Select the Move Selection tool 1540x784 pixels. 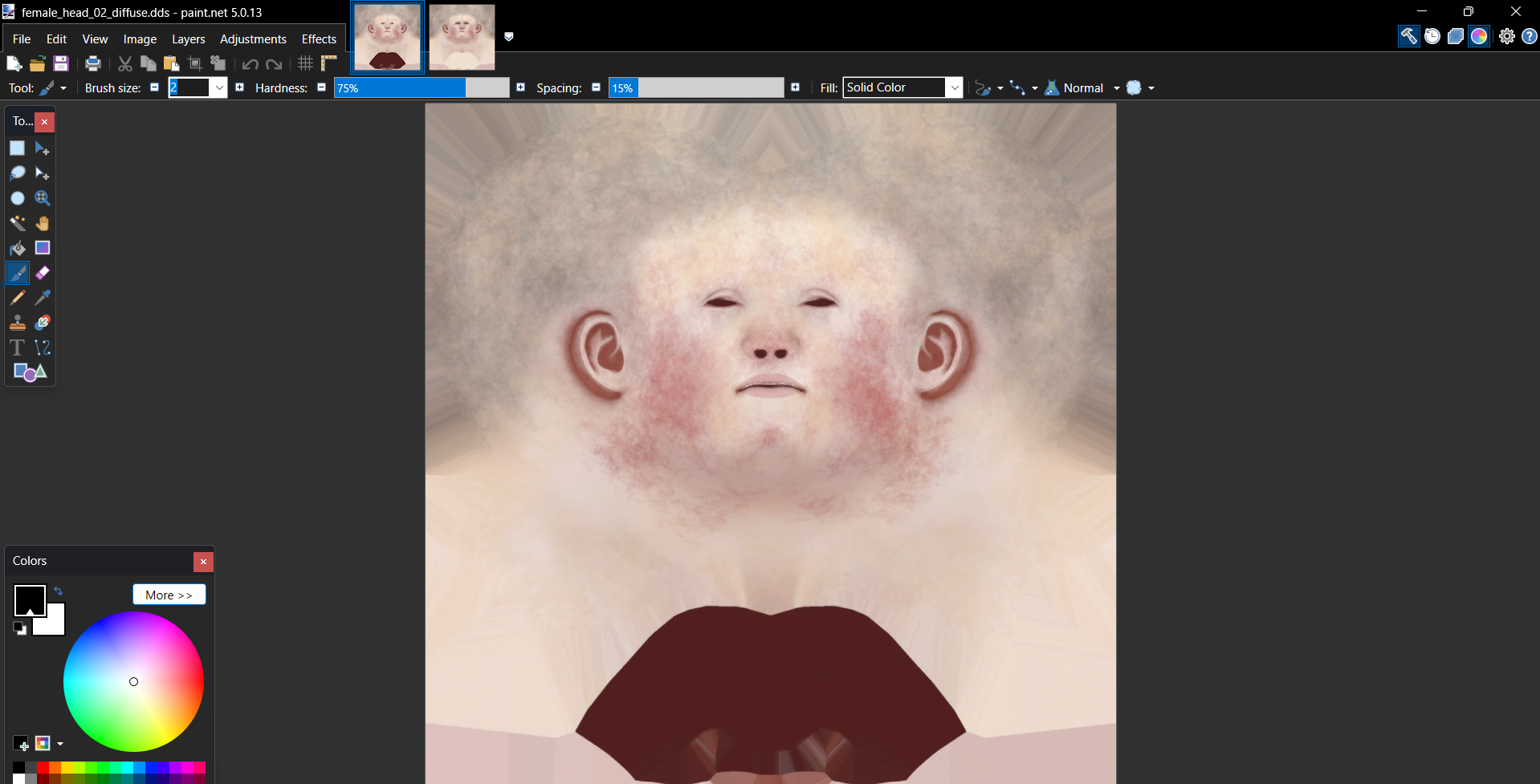(x=43, y=173)
